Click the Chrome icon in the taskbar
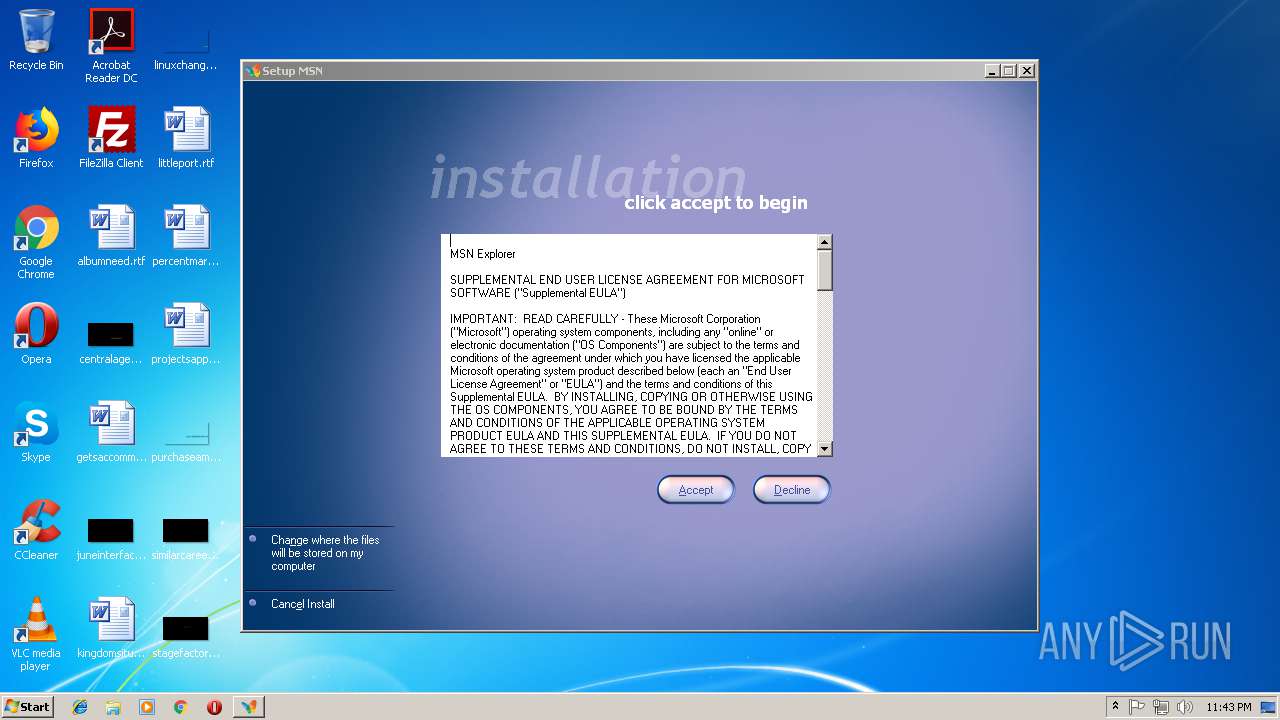The image size is (1280, 720). (180, 707)
